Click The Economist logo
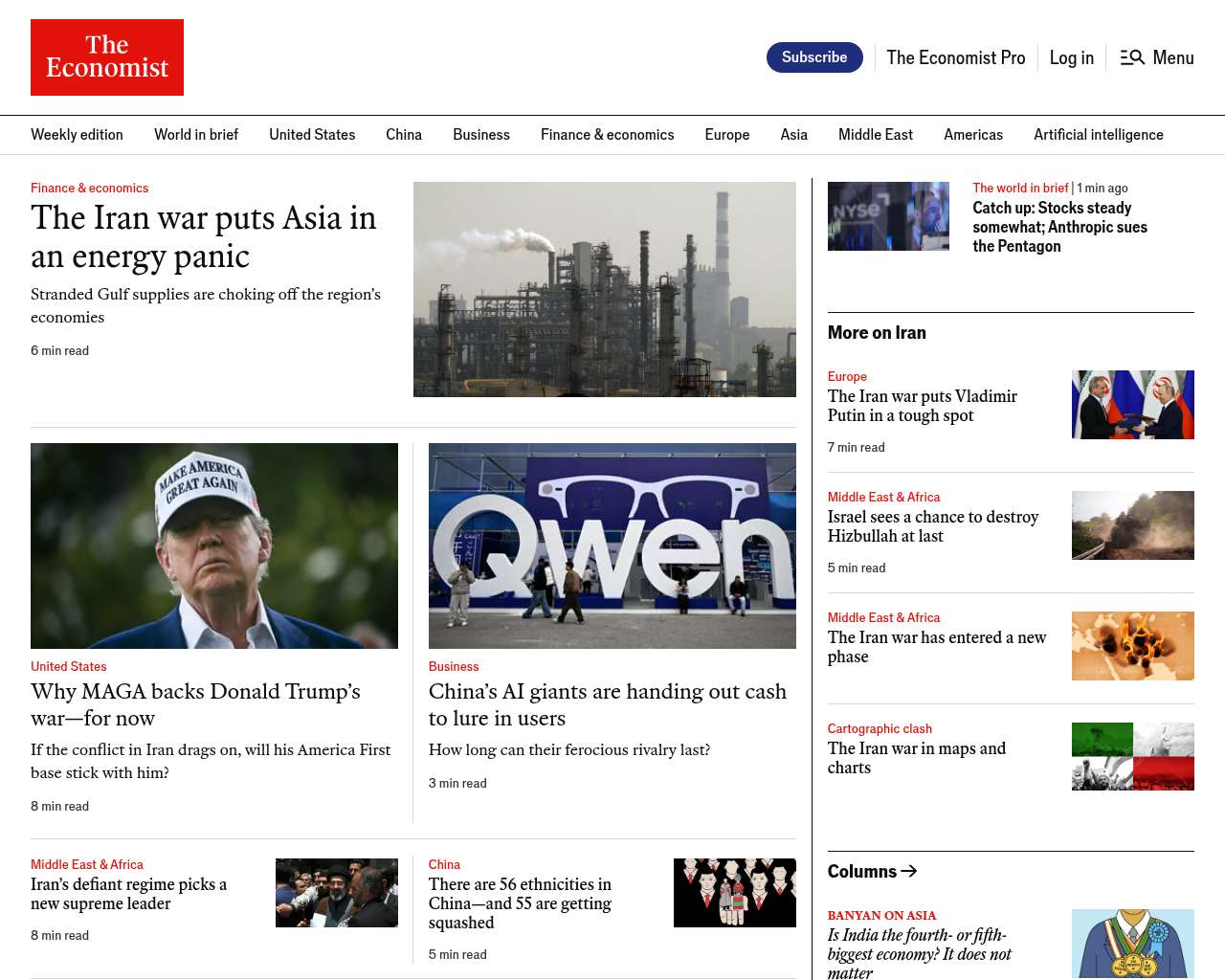The image size is (1225, 980). (x=107, y=57)
